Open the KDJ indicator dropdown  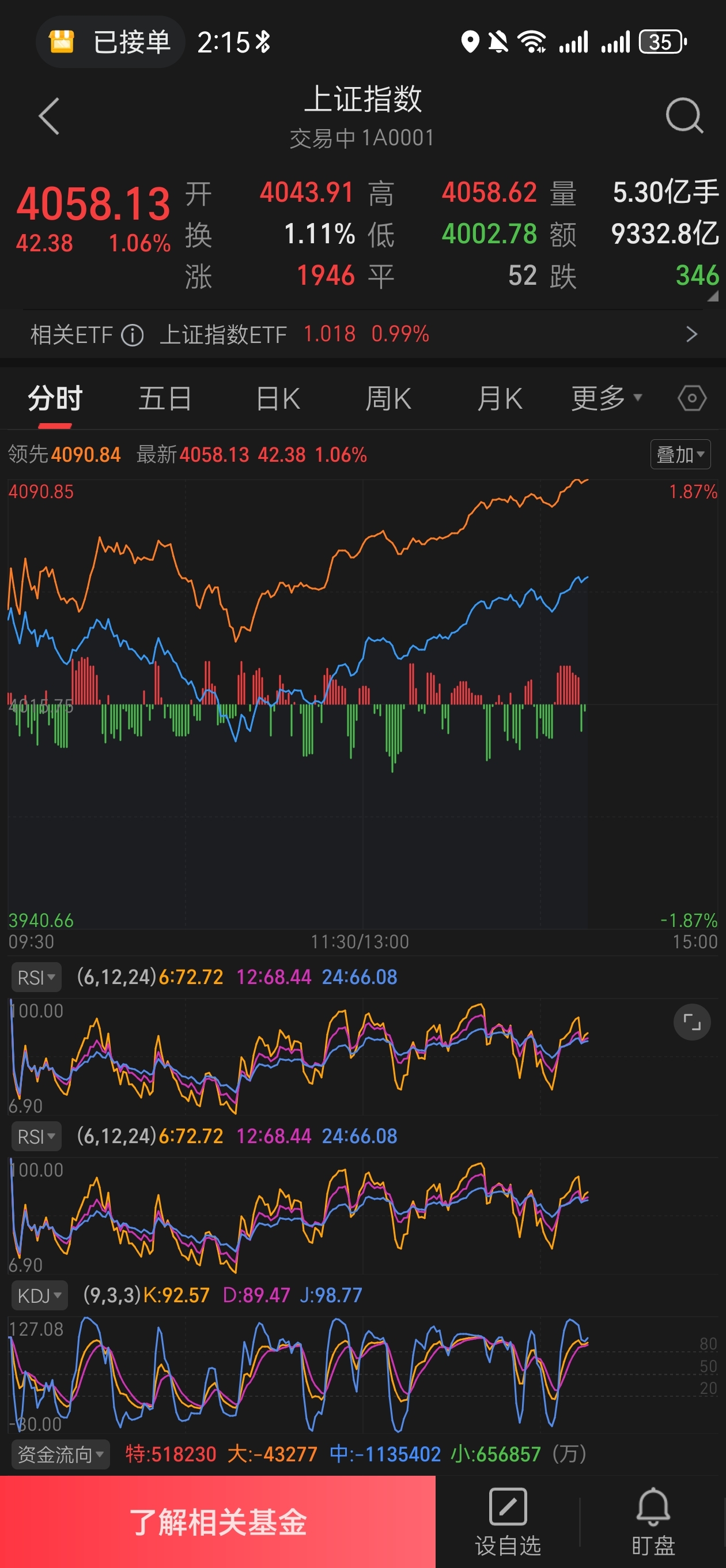point(39,1295)
